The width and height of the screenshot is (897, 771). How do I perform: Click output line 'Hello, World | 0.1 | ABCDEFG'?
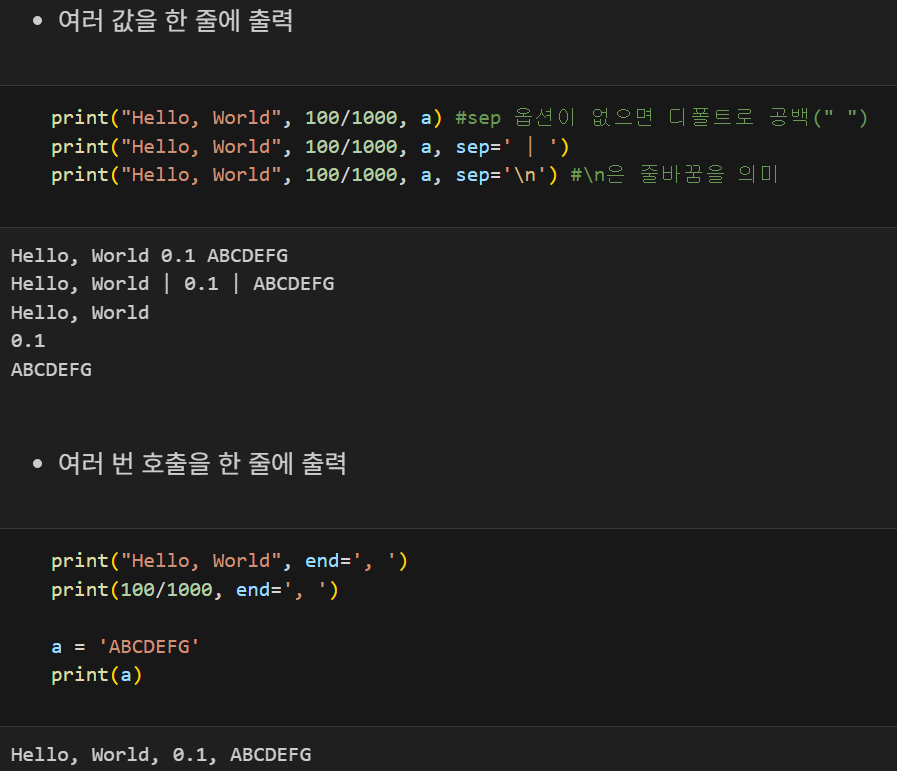[x=172, y=284]
